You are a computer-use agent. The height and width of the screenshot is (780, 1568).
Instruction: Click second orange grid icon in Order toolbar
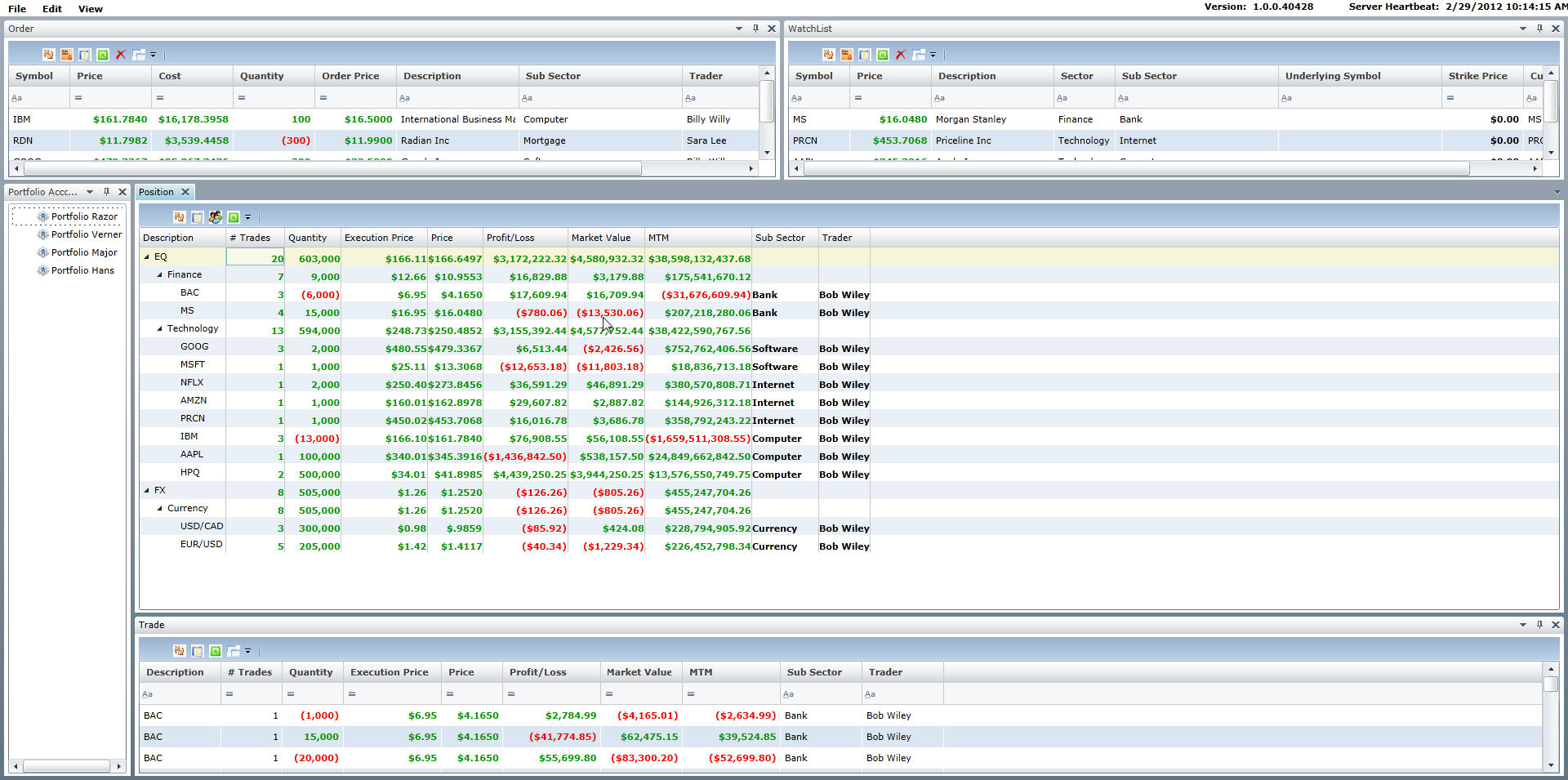[x=67, y=55]
